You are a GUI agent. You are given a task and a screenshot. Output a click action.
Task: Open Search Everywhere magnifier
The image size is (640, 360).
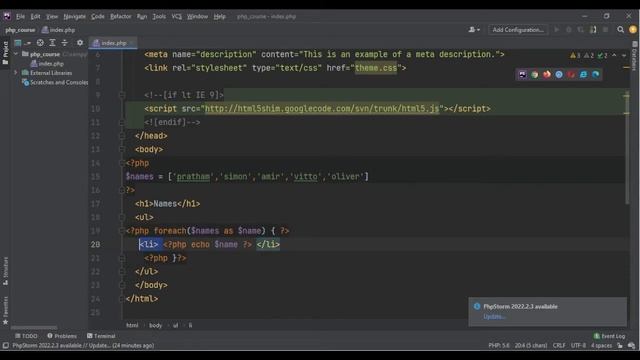[620, 30]
